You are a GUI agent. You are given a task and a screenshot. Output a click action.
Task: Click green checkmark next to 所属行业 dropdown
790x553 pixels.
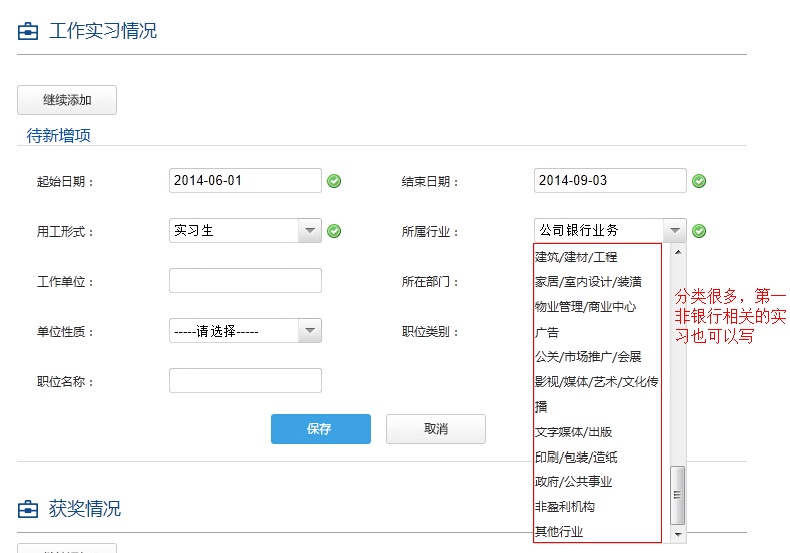tap(700, 231)
